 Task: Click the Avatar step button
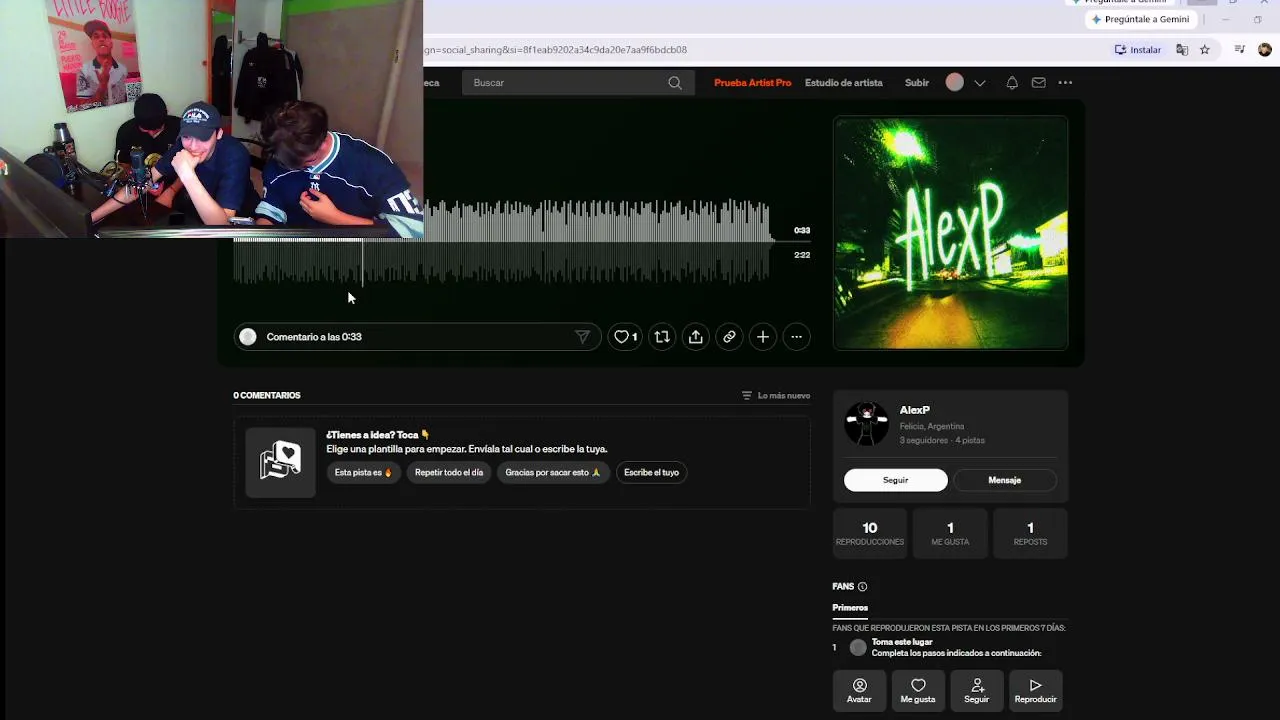coord(859,691)
